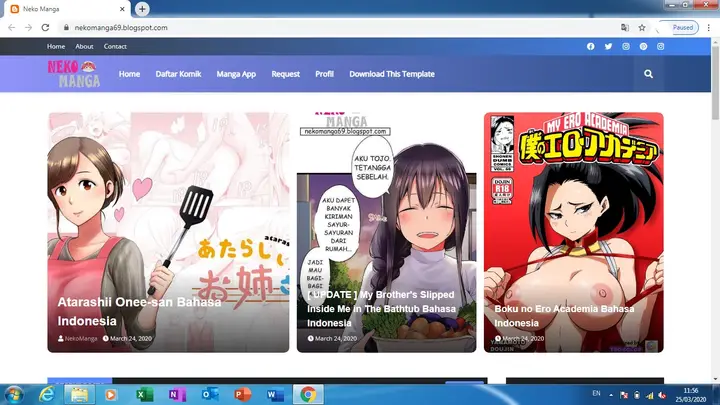
Task: Open the Action Center flag icon
Action: (x=624, y=395)
